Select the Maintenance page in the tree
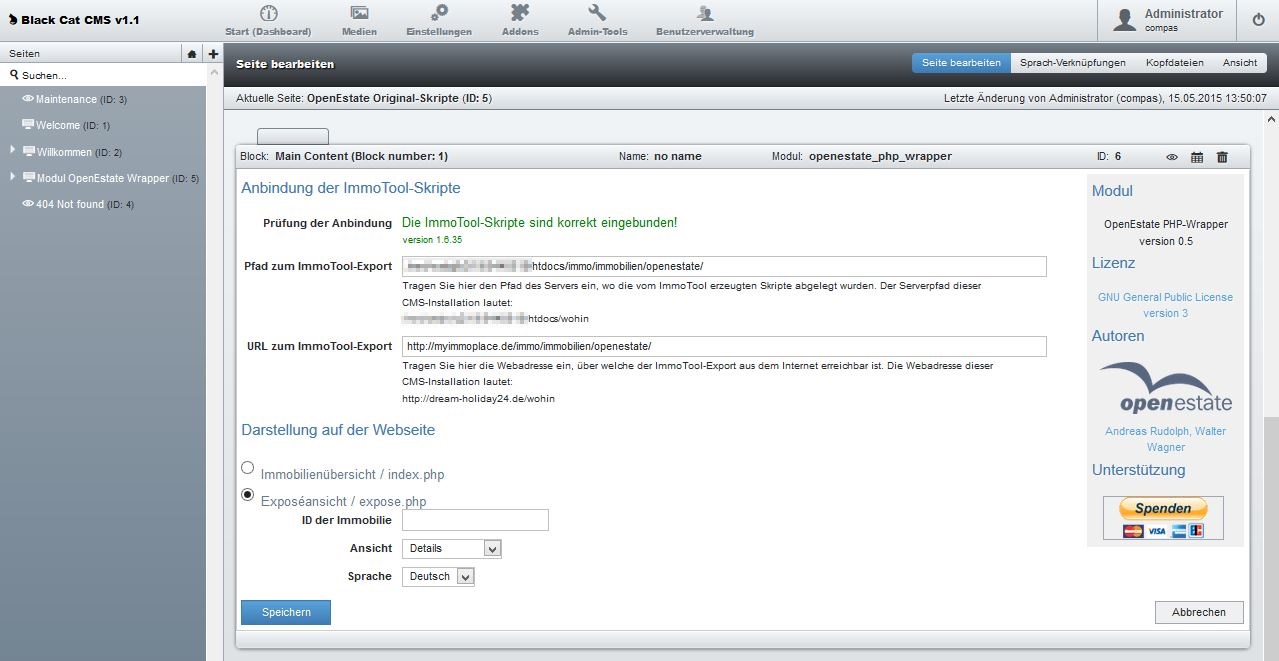This screenshot has height=661, width=1279. (81, 99)
